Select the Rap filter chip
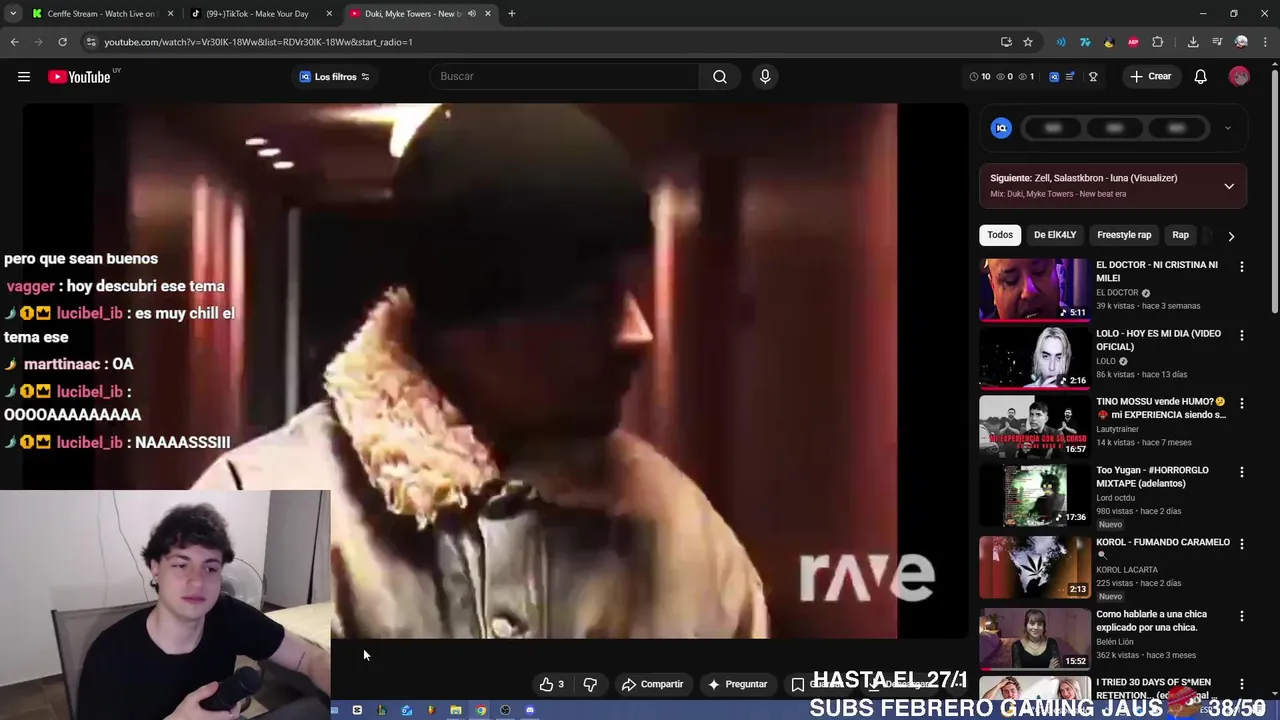 click(x=1180, y=235)
